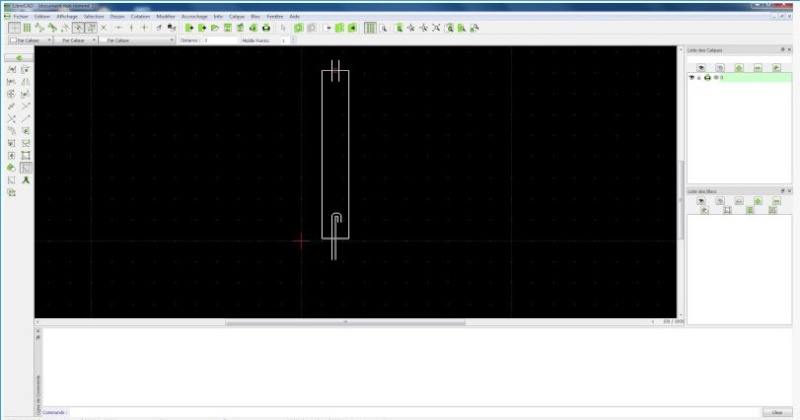Zoom in the drawing view

click(411, 28)
